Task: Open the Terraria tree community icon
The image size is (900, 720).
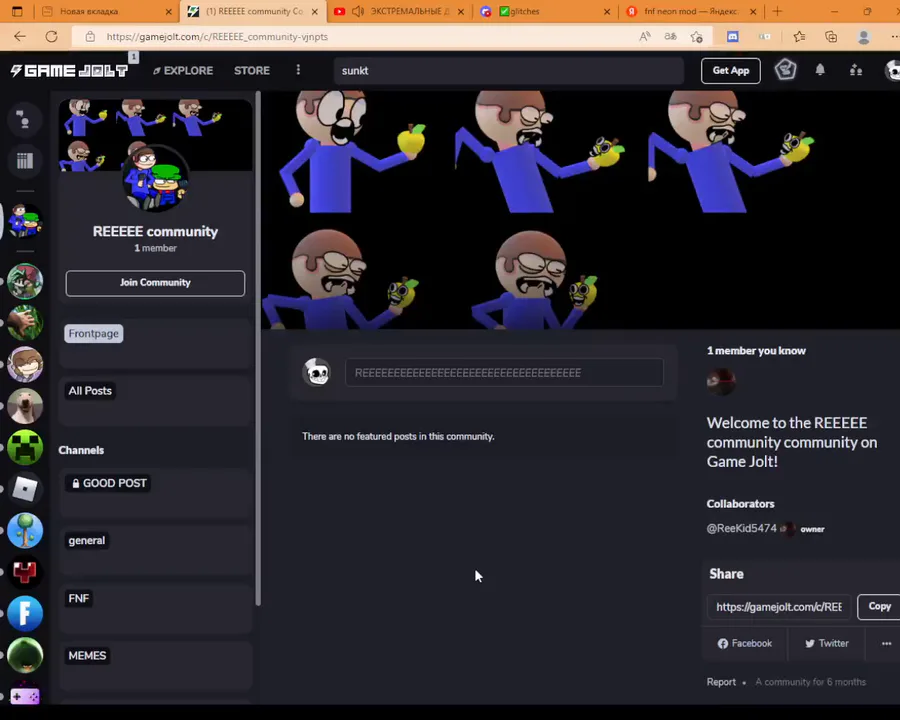Action: tap(25, 530)
